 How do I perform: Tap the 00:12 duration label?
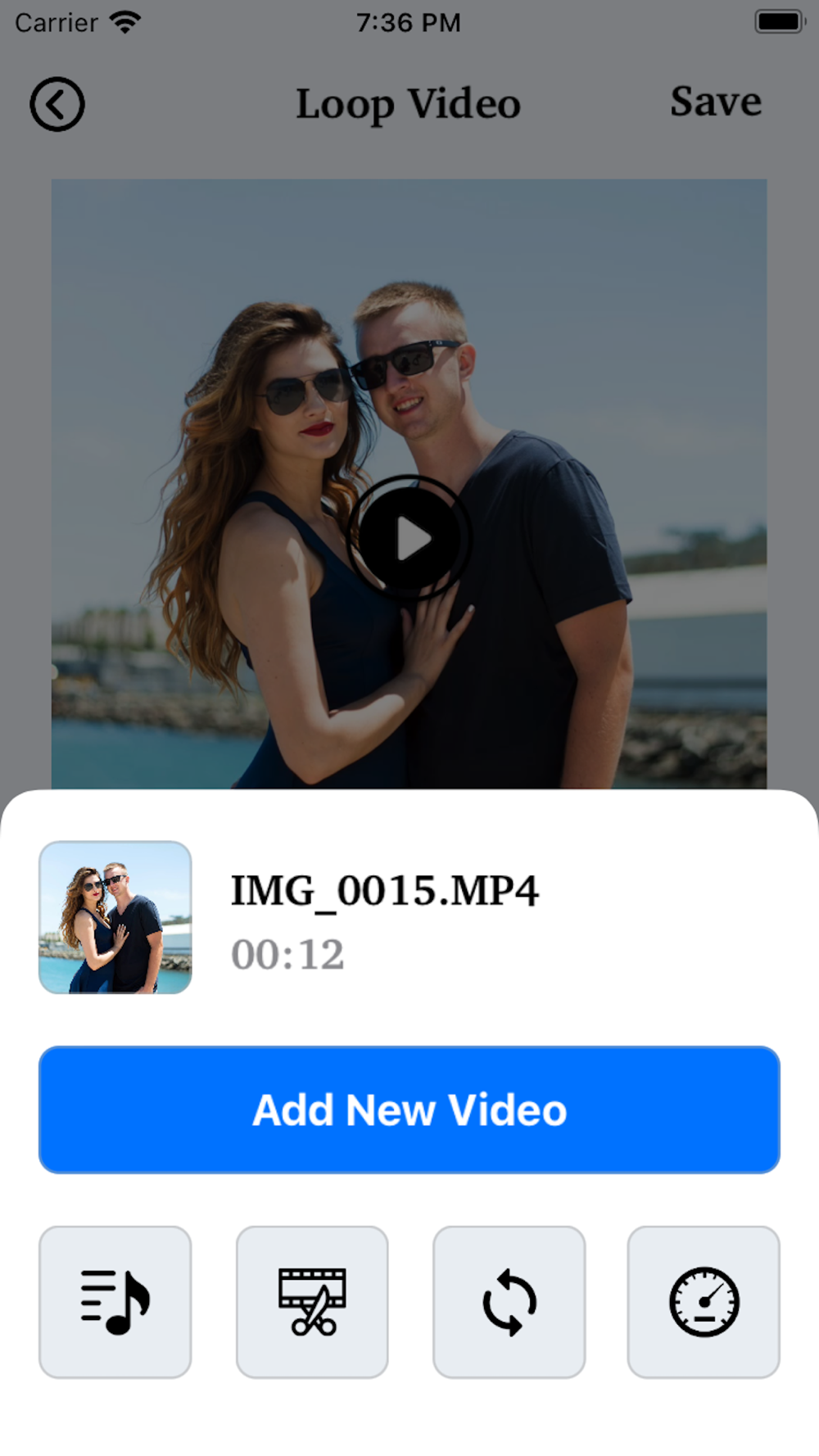[287, 955]
